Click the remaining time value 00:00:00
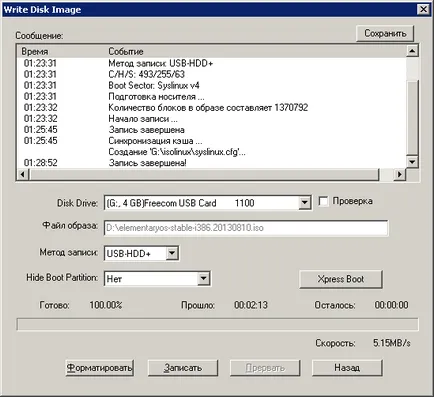 pos(391,305)
